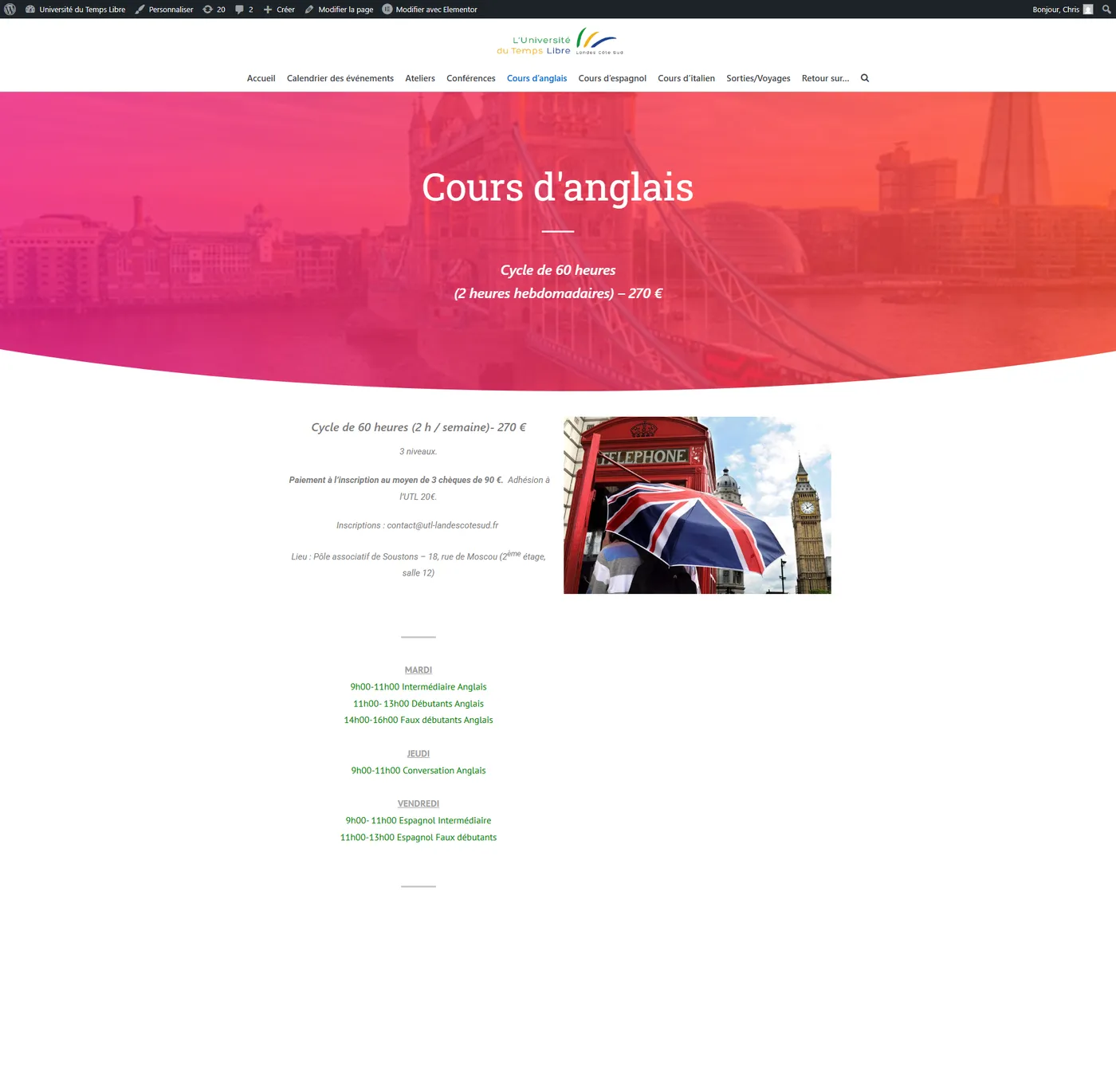The image size is (1116, 1092).
Task: Click Modifier avec Elementor
Action: click(x=430, y=10)
